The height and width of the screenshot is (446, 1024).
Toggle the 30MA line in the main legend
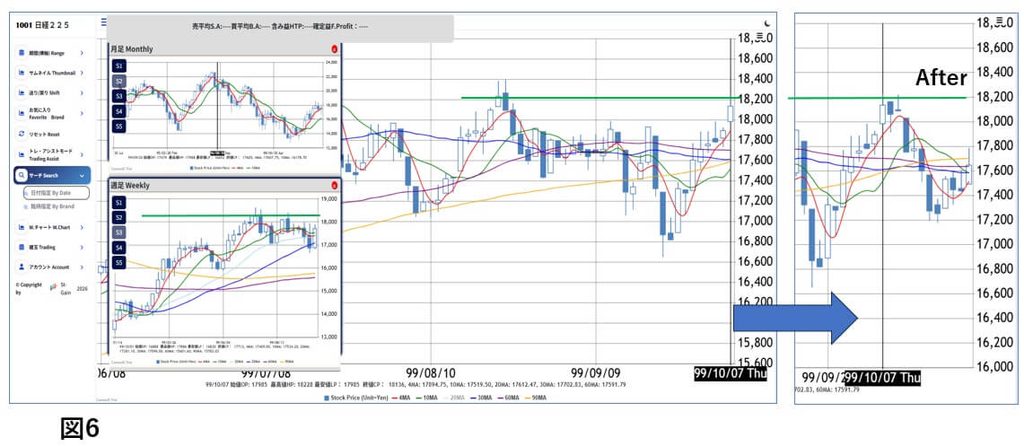481,397
